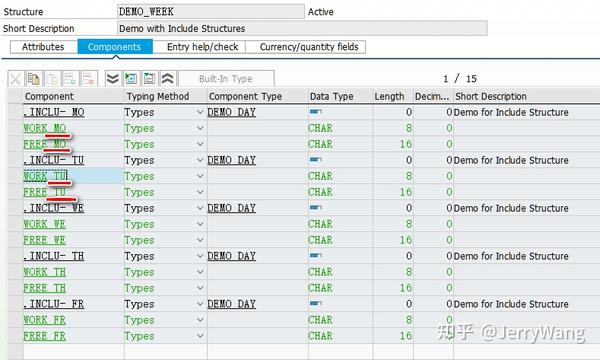Expand all includes with the double-down arrow icon
Screen dimensions: 600x360
coord(112,79)
